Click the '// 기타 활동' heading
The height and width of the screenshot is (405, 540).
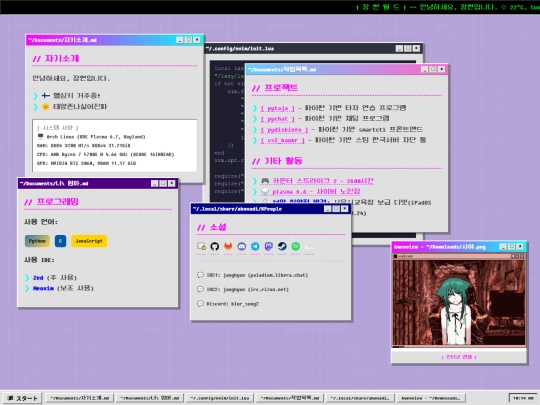tap(277, 161)
